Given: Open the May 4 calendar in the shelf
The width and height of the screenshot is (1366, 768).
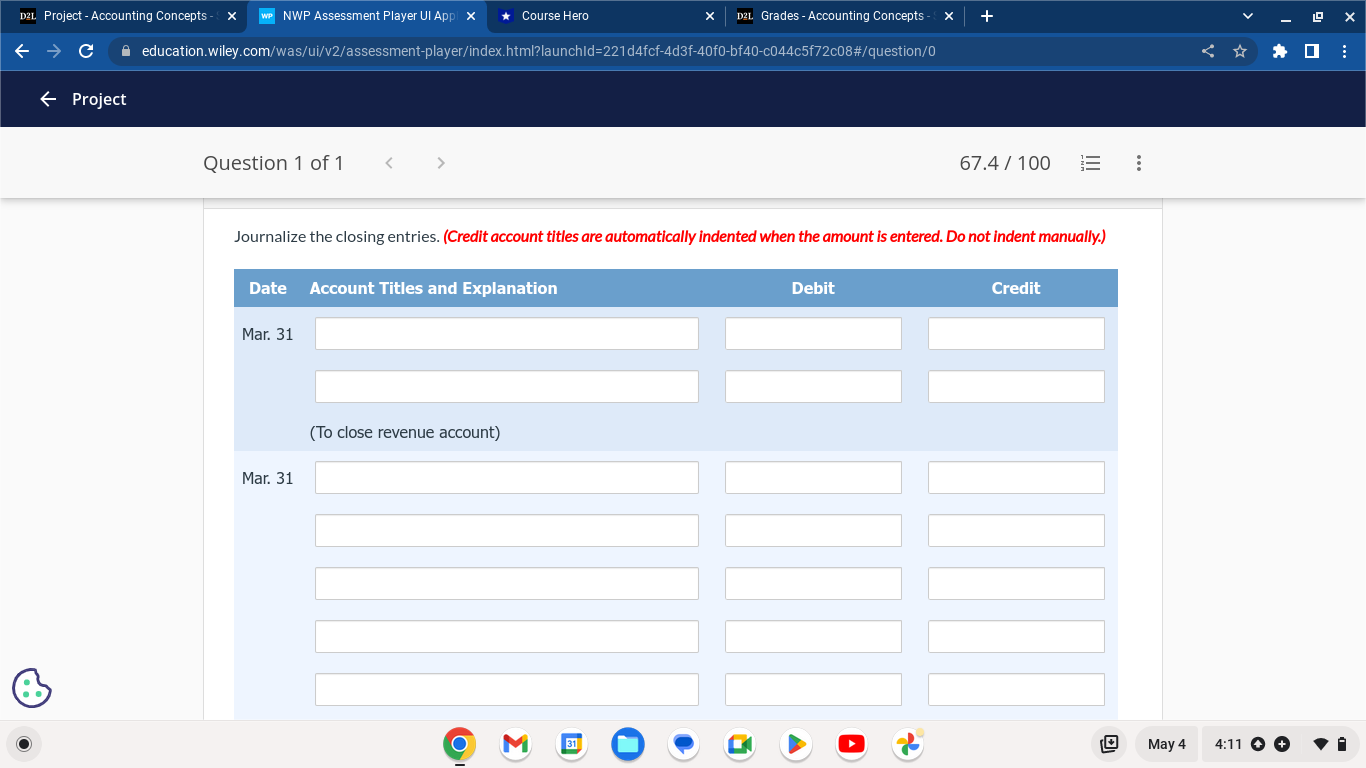Looking at the screenshot, I should click(1166, 743).
